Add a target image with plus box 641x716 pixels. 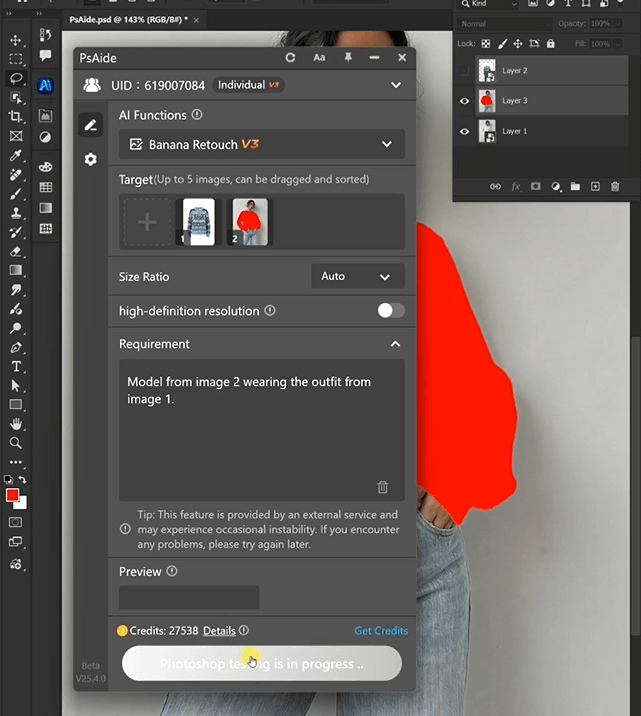pos(147,222)
